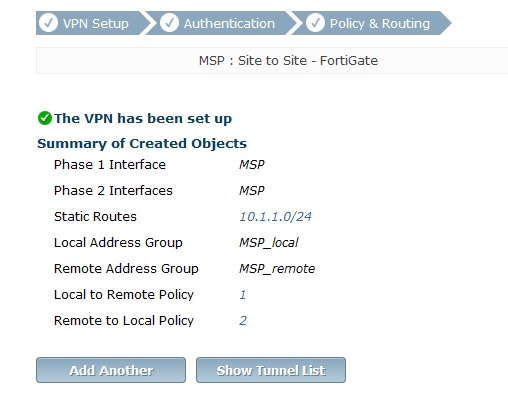Click the Phase 2 Interfaces MSP value

pos(252,191)
